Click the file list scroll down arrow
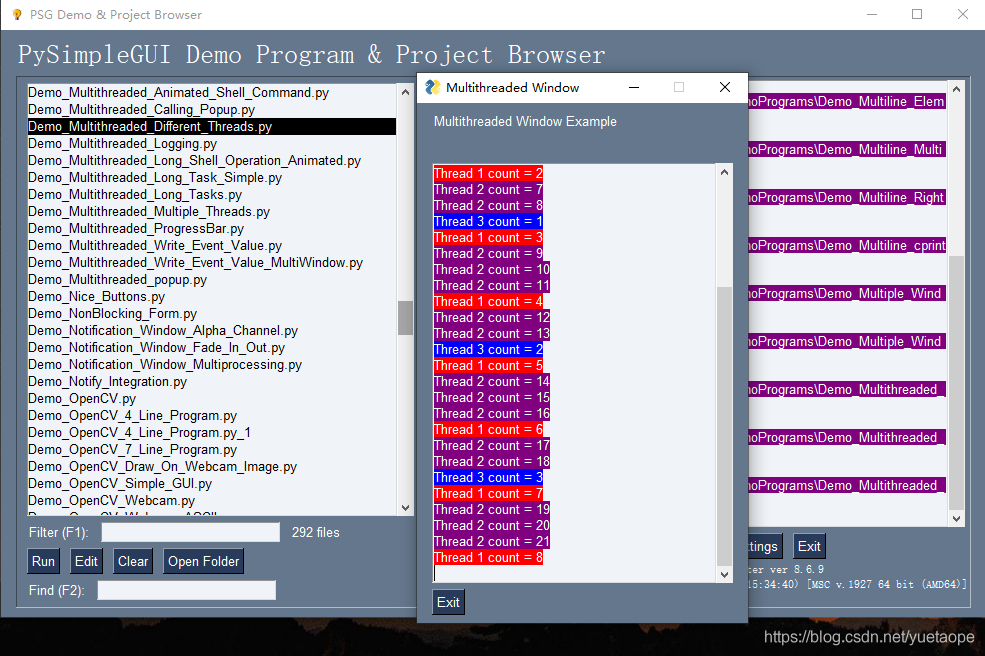Screen dimensions: 985x656 [405, 508]
